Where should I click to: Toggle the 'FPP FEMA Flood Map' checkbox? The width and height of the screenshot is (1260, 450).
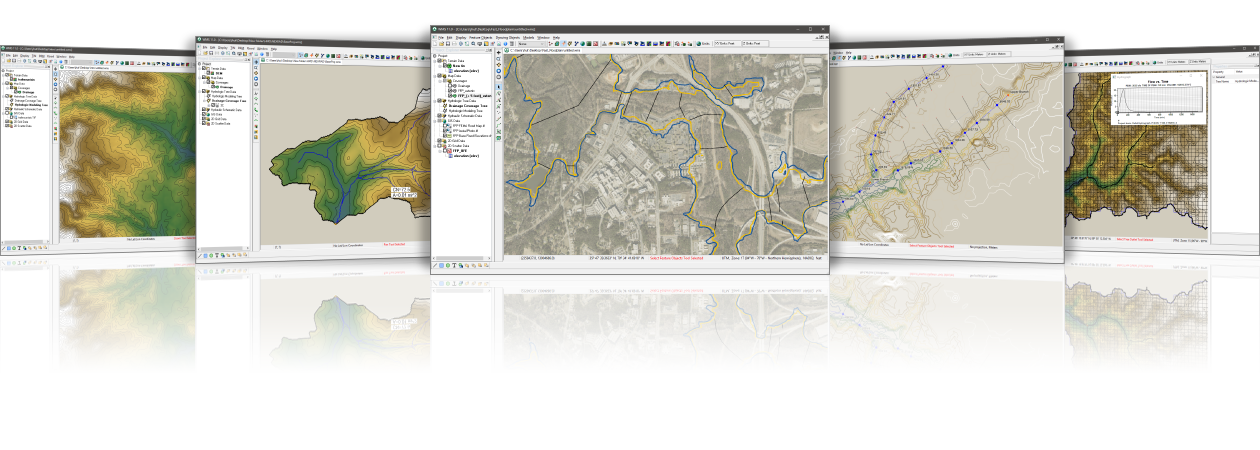(445, 126)
